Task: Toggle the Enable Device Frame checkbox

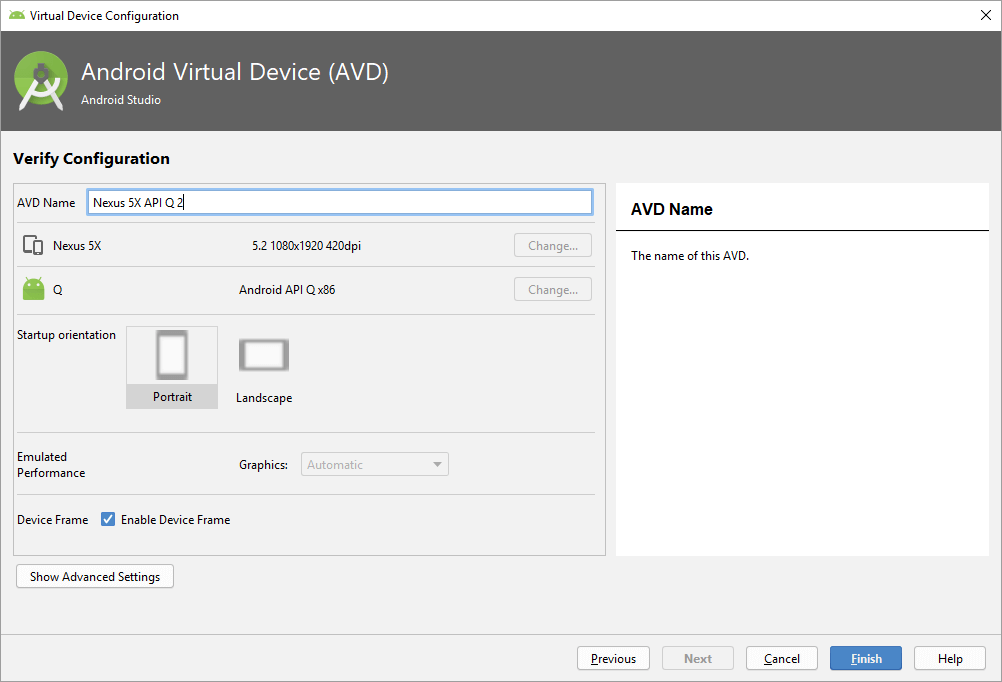Action: click(x=108, y=520)
